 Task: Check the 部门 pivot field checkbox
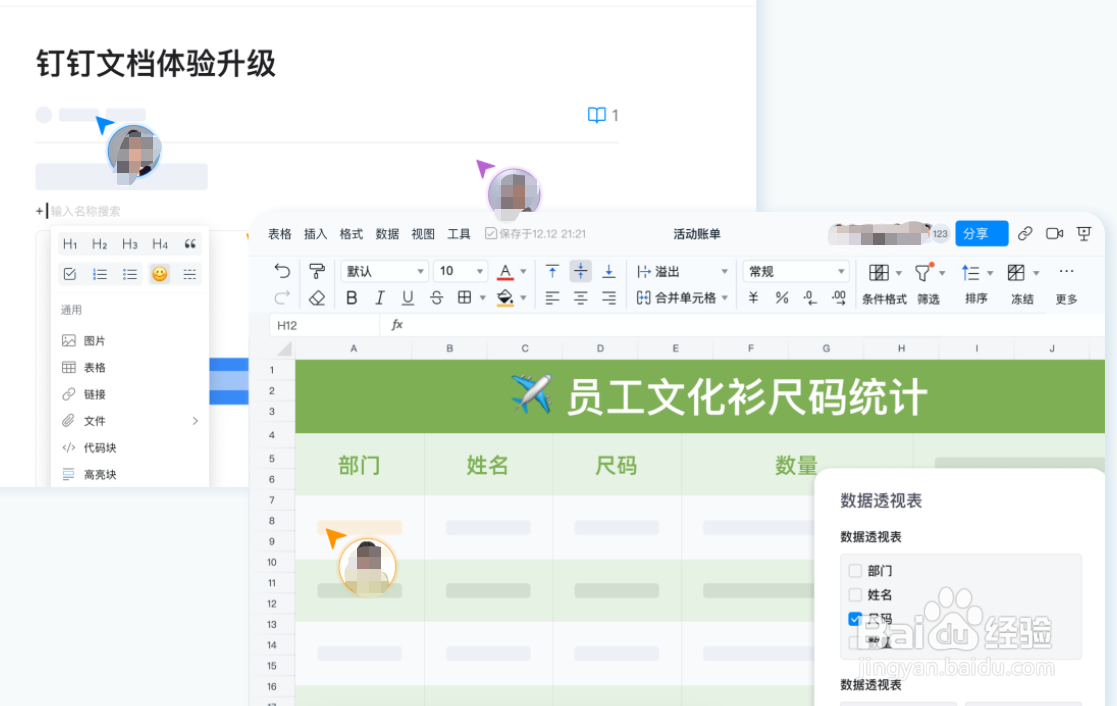coord(855,571)
